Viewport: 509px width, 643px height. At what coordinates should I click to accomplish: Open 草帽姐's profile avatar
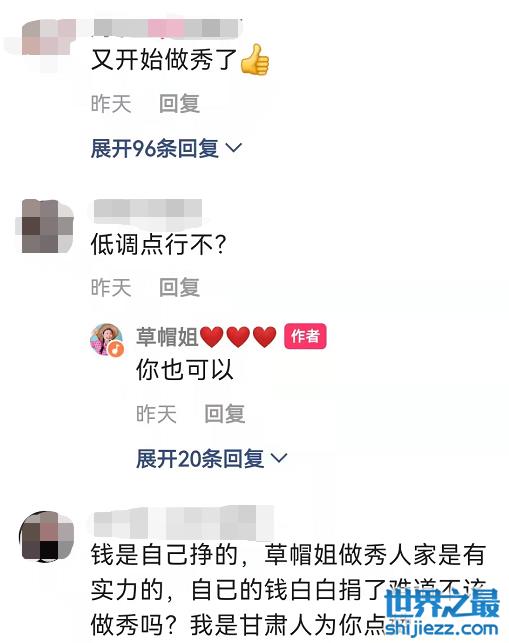coord(107,339)
